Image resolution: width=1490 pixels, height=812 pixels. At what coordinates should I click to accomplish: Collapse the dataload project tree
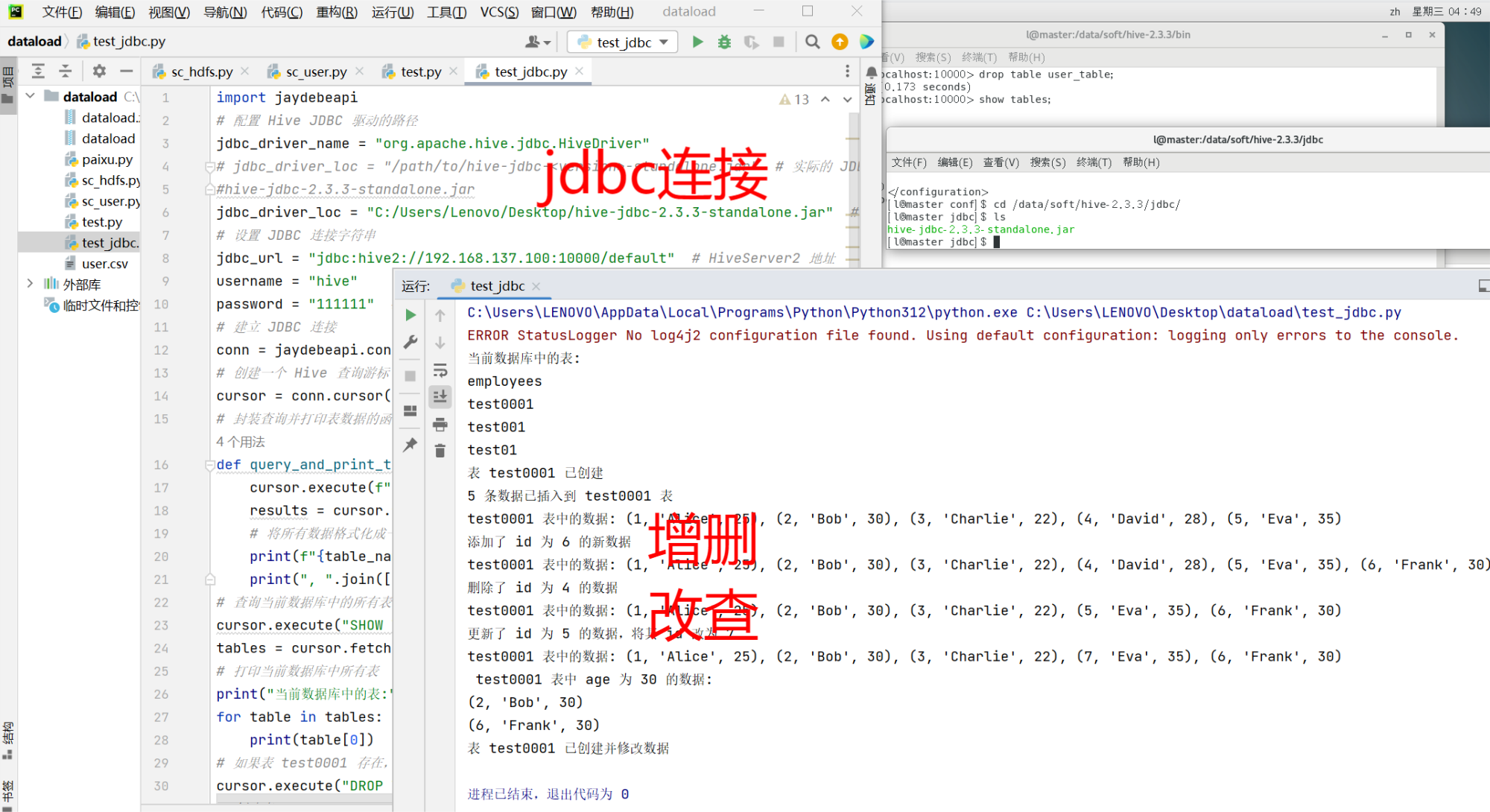coord(30,96)
